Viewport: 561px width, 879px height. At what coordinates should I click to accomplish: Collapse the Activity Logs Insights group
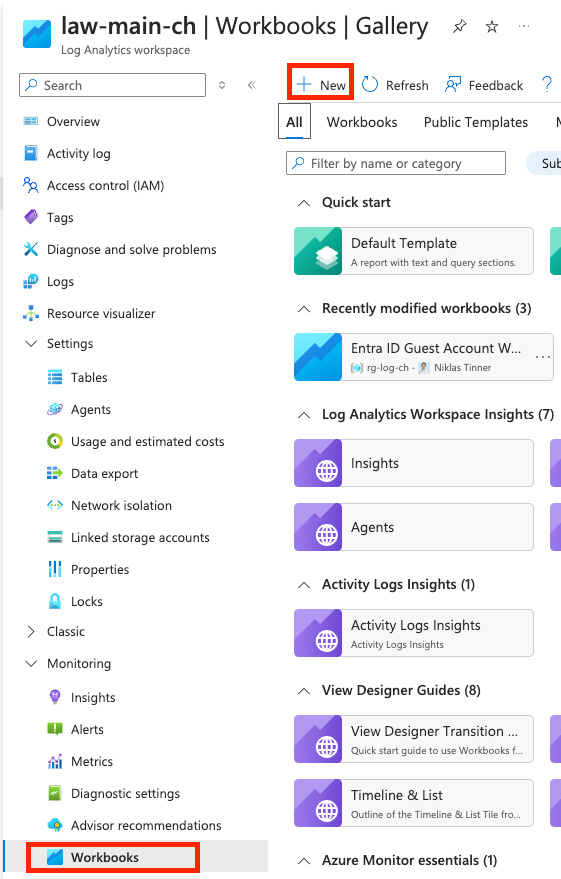coord(304,584)
